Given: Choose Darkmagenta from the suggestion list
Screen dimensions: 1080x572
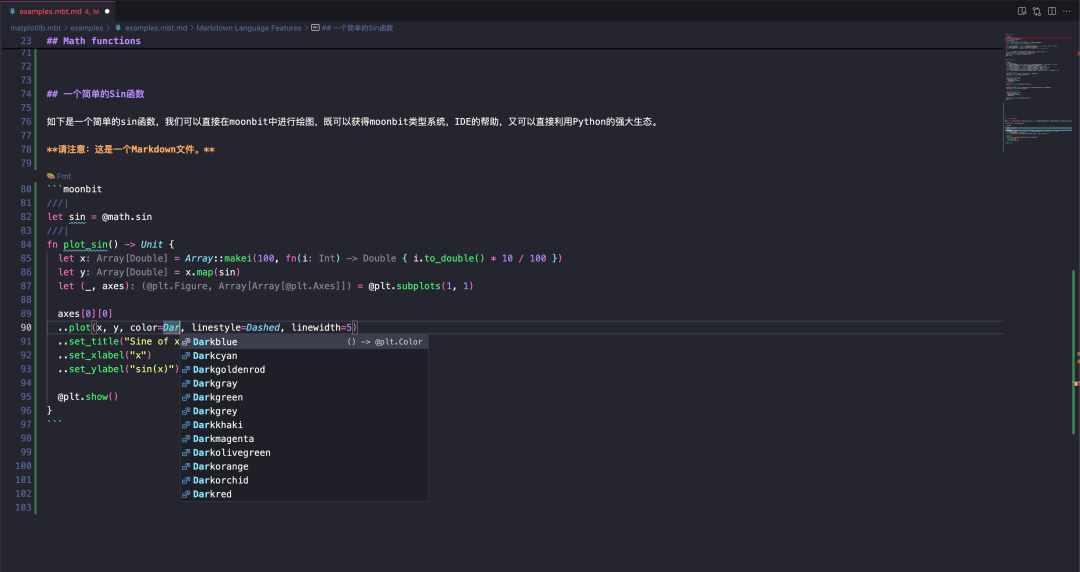Looking at the screenshot, I should click(x=304, y=438).
